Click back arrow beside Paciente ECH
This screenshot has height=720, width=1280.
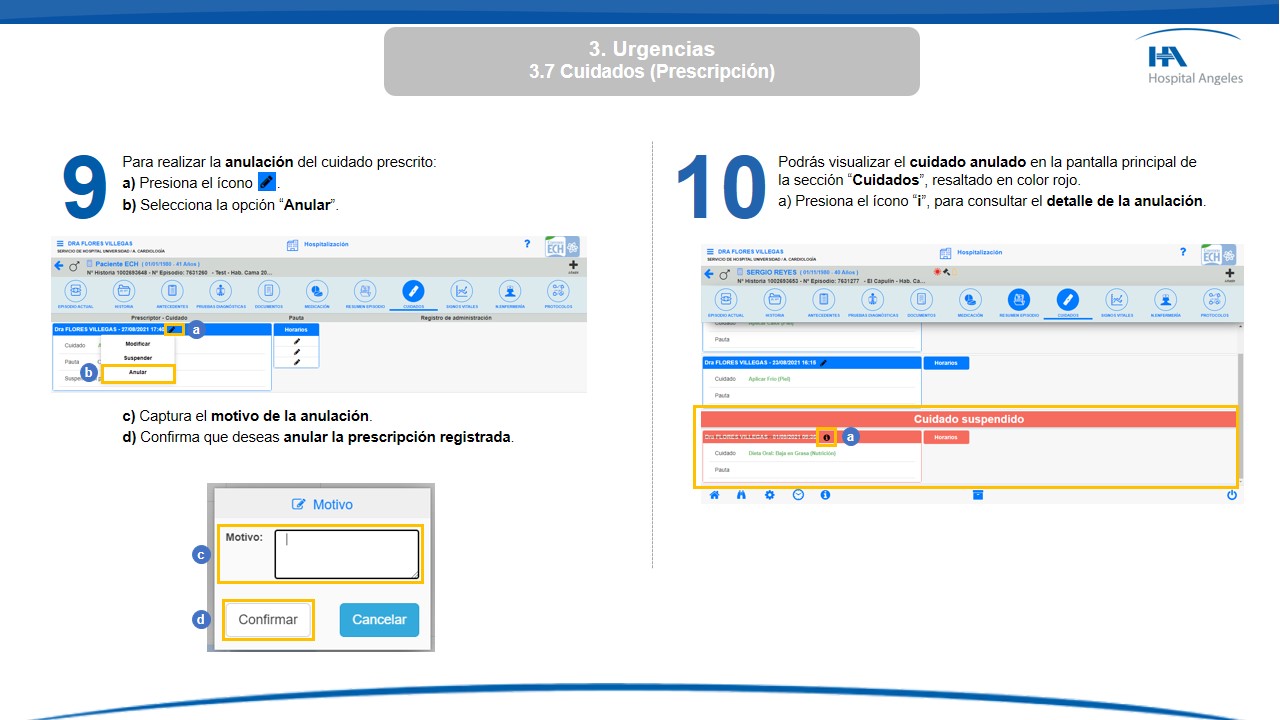coord(59,266)
